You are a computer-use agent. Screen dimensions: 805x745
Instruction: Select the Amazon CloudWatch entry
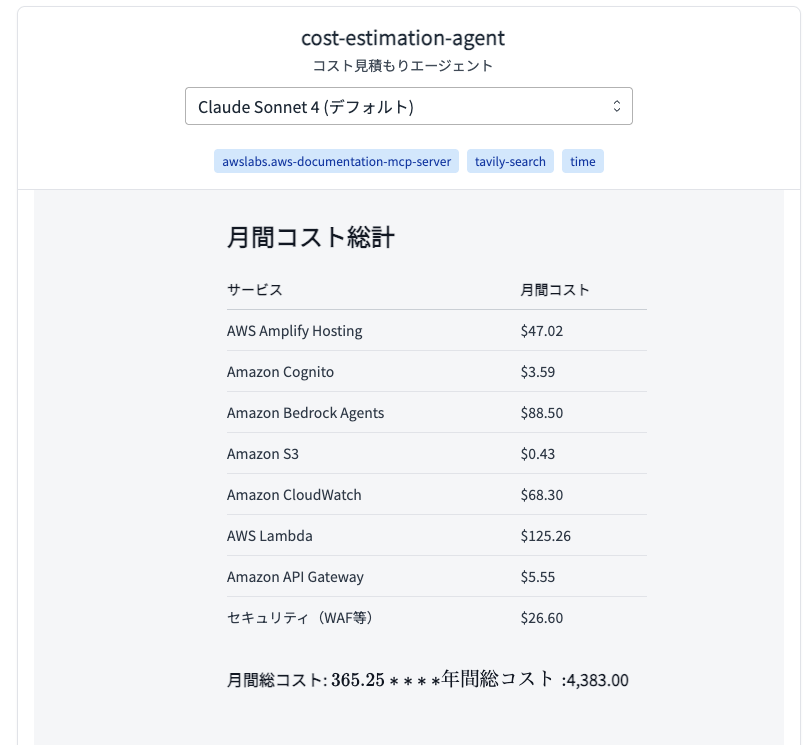click(x=294, y=494)
